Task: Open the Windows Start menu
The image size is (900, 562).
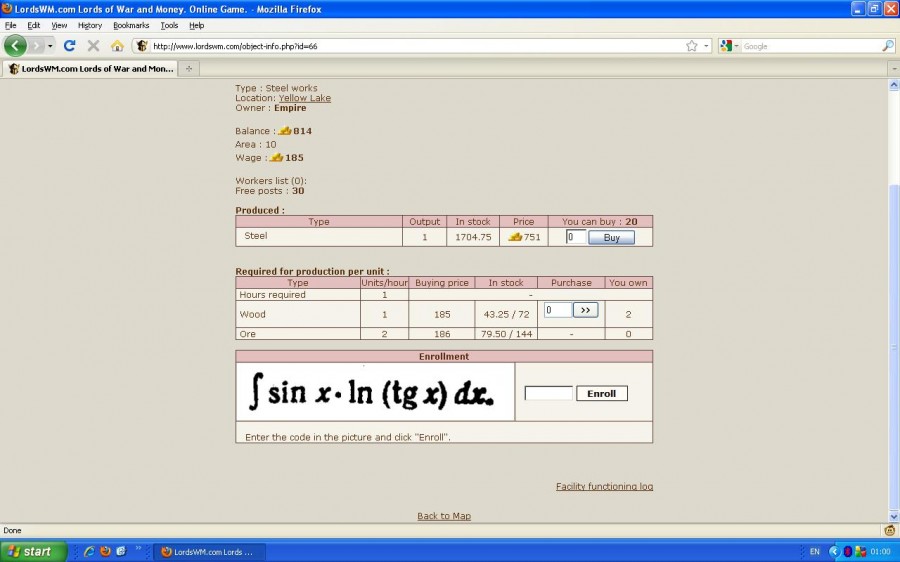Action: click(33, 551)
